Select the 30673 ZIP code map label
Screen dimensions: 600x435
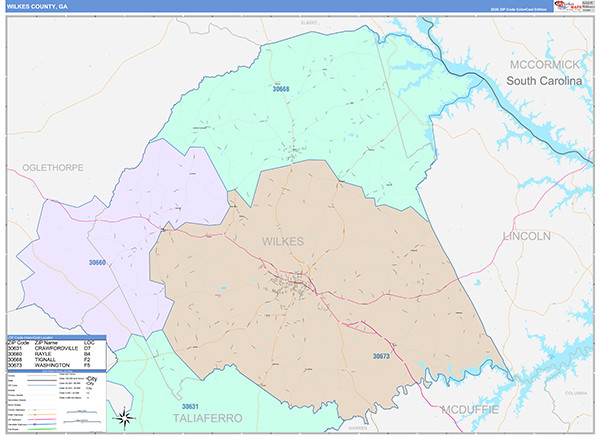pos(381,356)
